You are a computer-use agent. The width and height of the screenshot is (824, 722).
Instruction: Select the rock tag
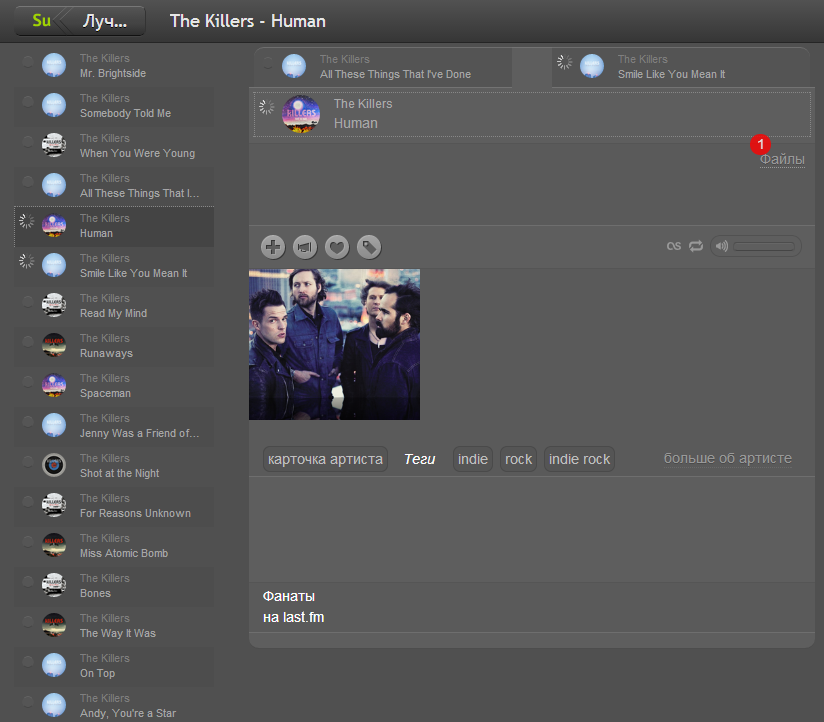(519, 459)
